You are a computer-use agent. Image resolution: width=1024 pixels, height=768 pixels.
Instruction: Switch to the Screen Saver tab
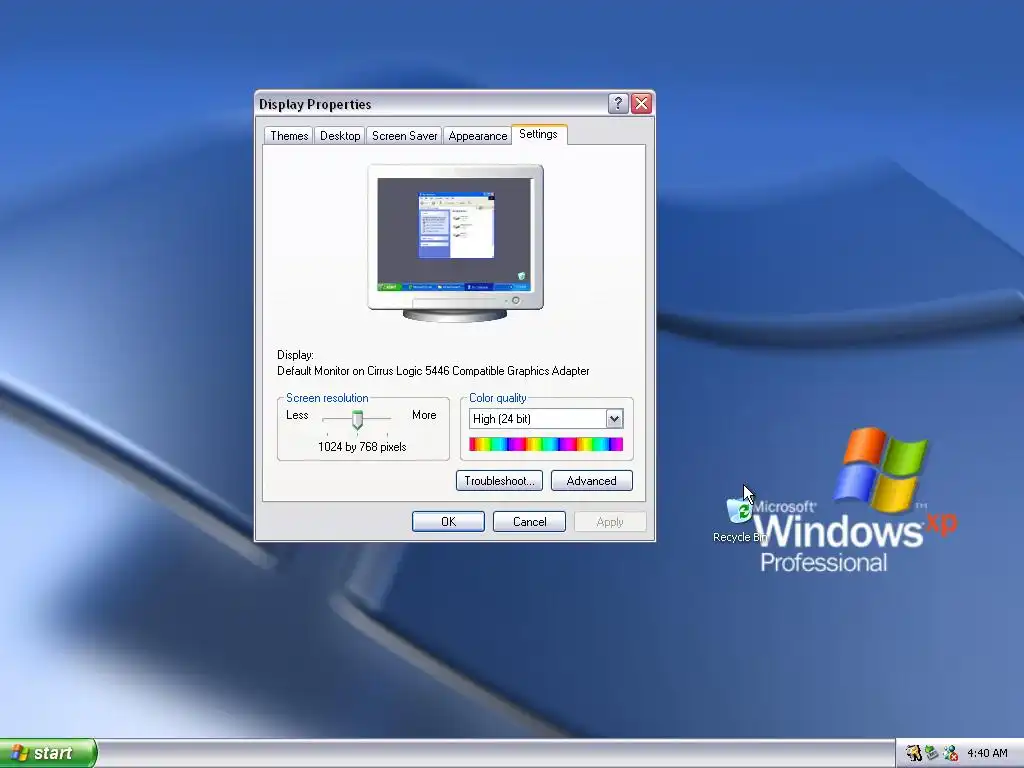coord(404,136)
